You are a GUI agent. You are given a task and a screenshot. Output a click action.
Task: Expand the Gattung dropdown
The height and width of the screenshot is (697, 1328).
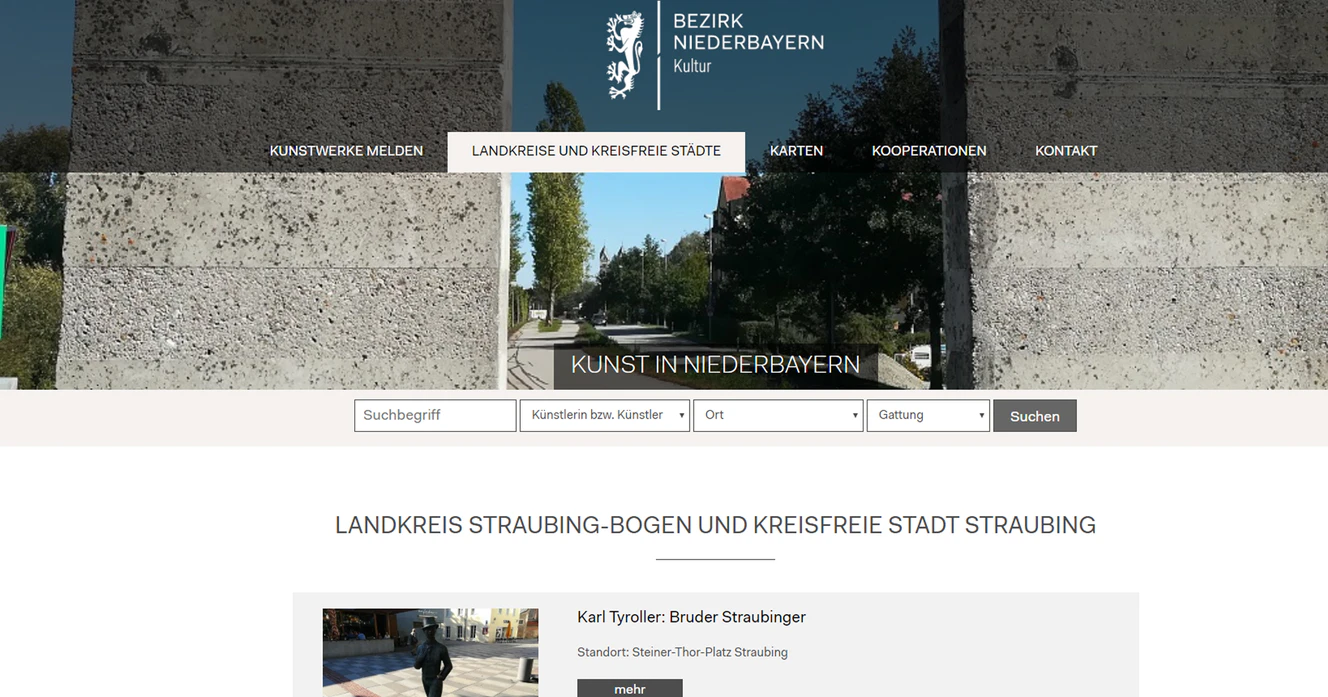tap(928, 416)
